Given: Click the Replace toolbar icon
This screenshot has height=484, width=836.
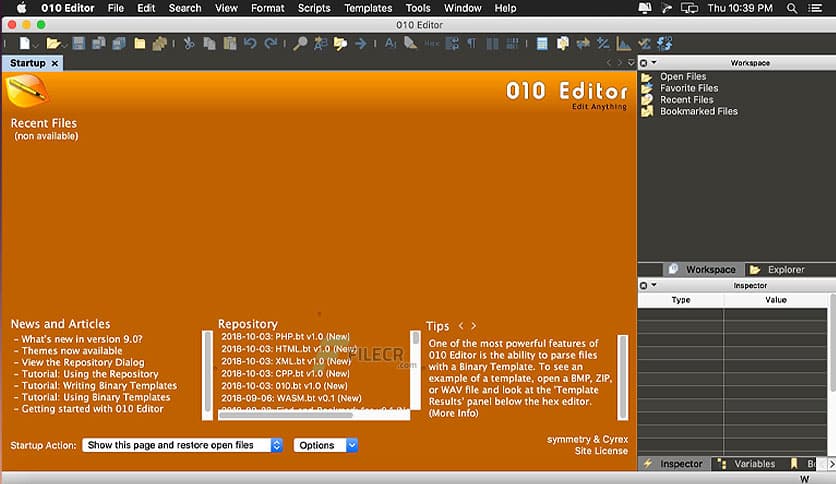Looking at the screenshot, I should tap(320, 44).
